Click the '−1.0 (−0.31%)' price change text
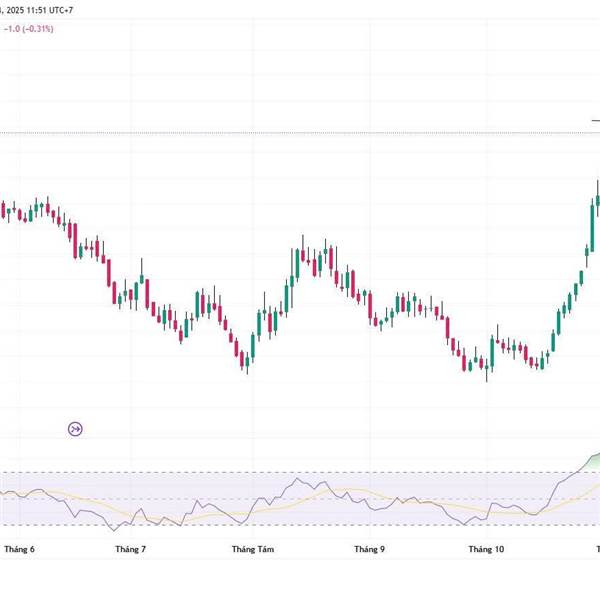 (x=29, y=29)
